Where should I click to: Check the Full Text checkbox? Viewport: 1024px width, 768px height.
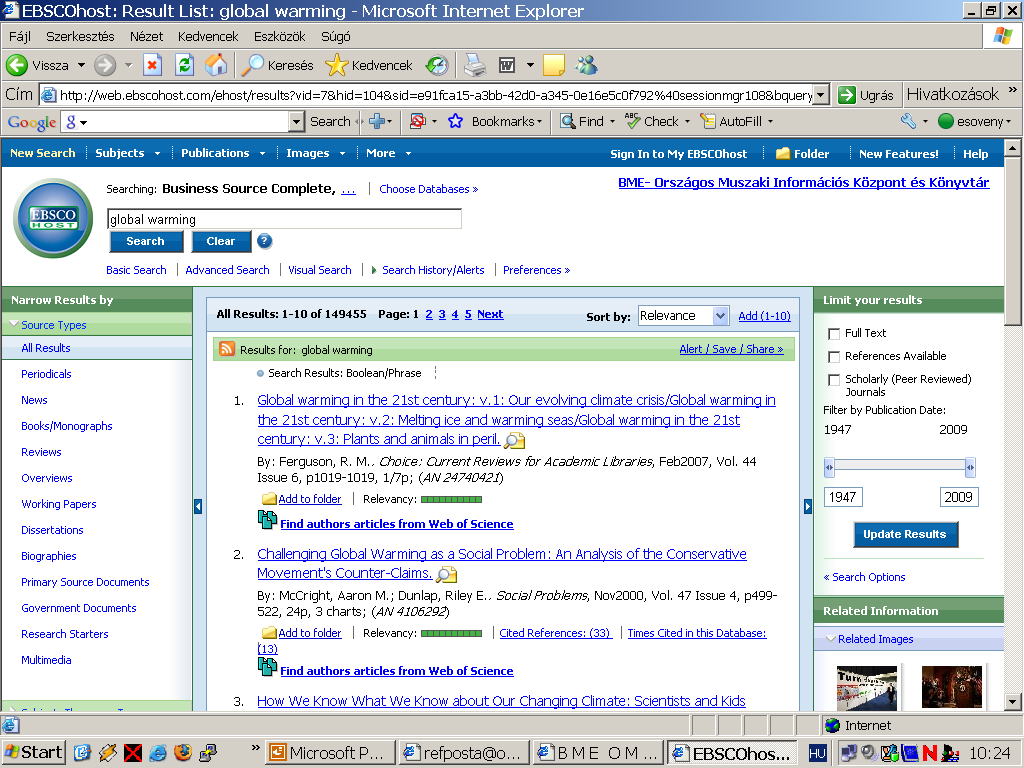point(833,334)
